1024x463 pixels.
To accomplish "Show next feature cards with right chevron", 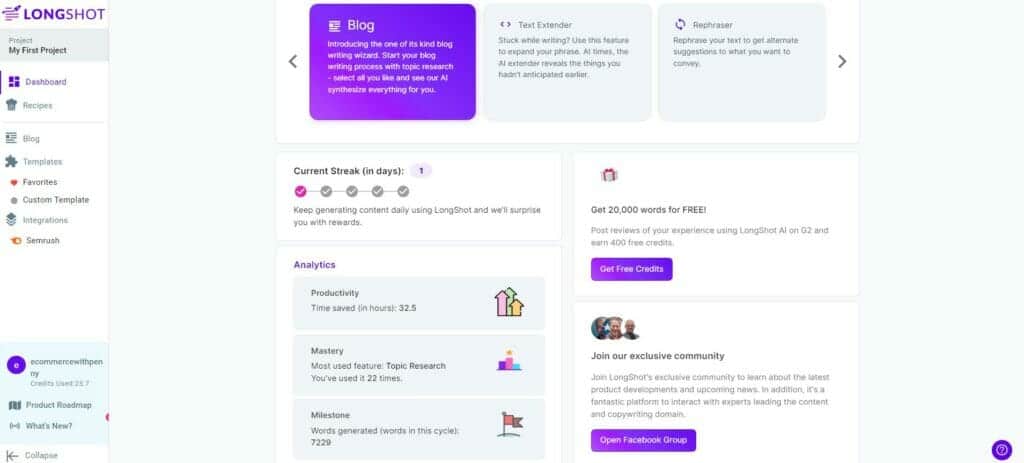I will click(x=842, y=61).
